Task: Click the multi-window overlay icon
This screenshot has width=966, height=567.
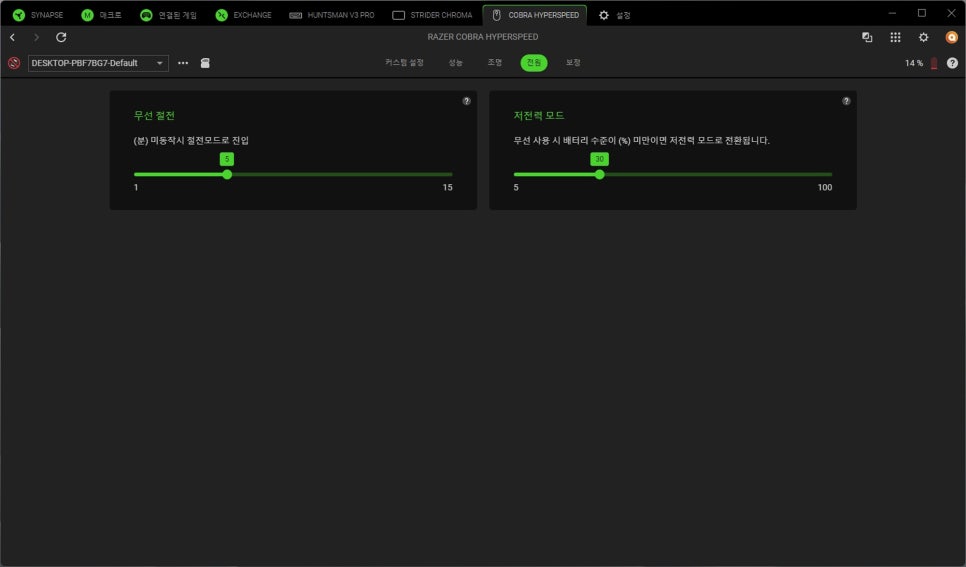Action: coord(867,38)
